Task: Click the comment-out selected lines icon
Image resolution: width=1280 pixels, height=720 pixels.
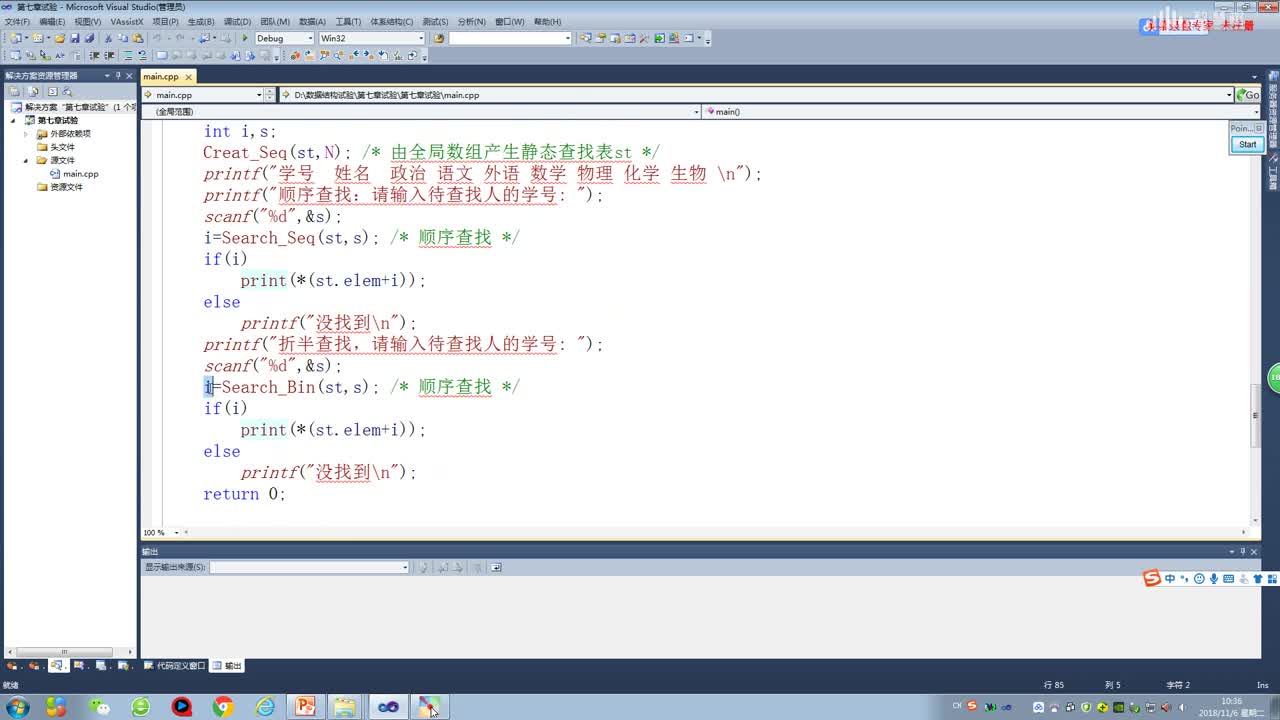Action: [x=128, y=55]
